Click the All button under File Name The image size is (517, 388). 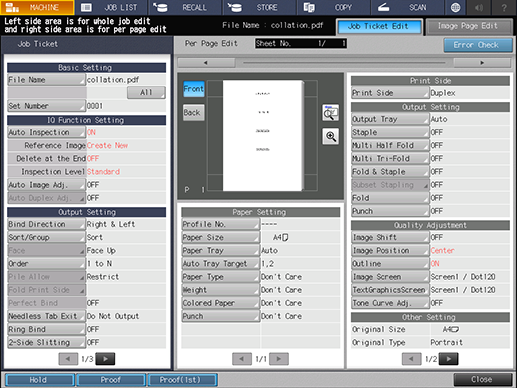coord(146,93)
